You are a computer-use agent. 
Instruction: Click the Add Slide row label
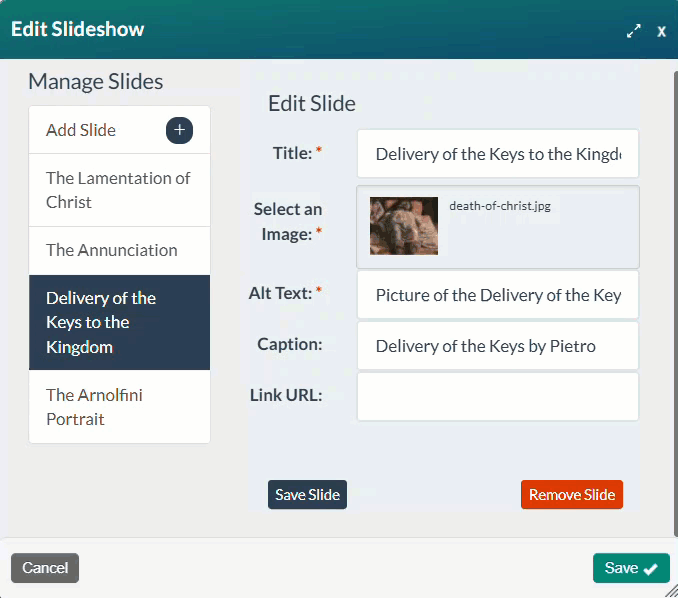coord(81,130)
